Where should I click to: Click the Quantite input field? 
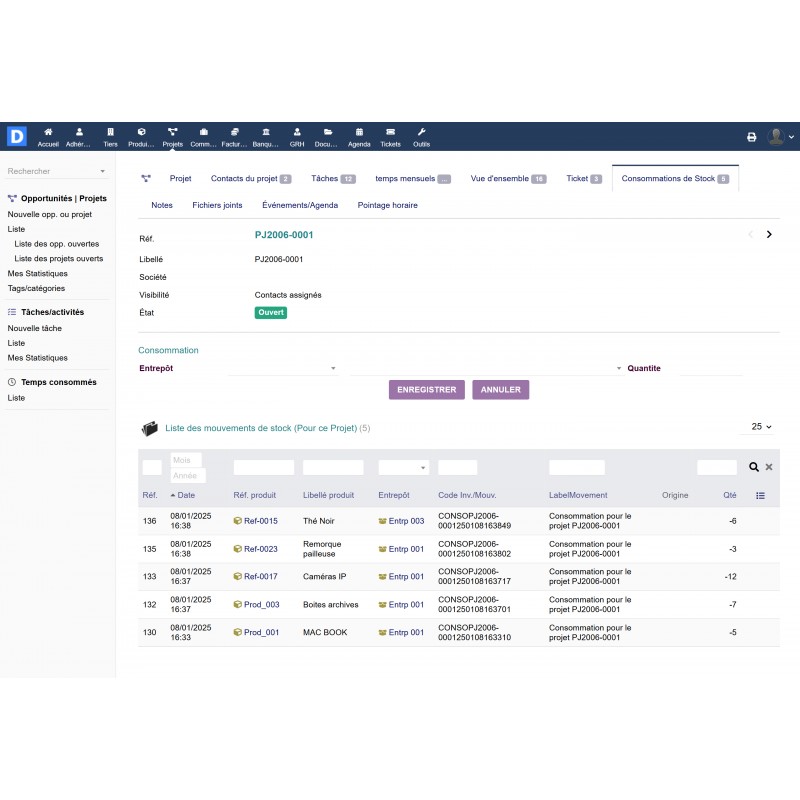click(711, 368)
